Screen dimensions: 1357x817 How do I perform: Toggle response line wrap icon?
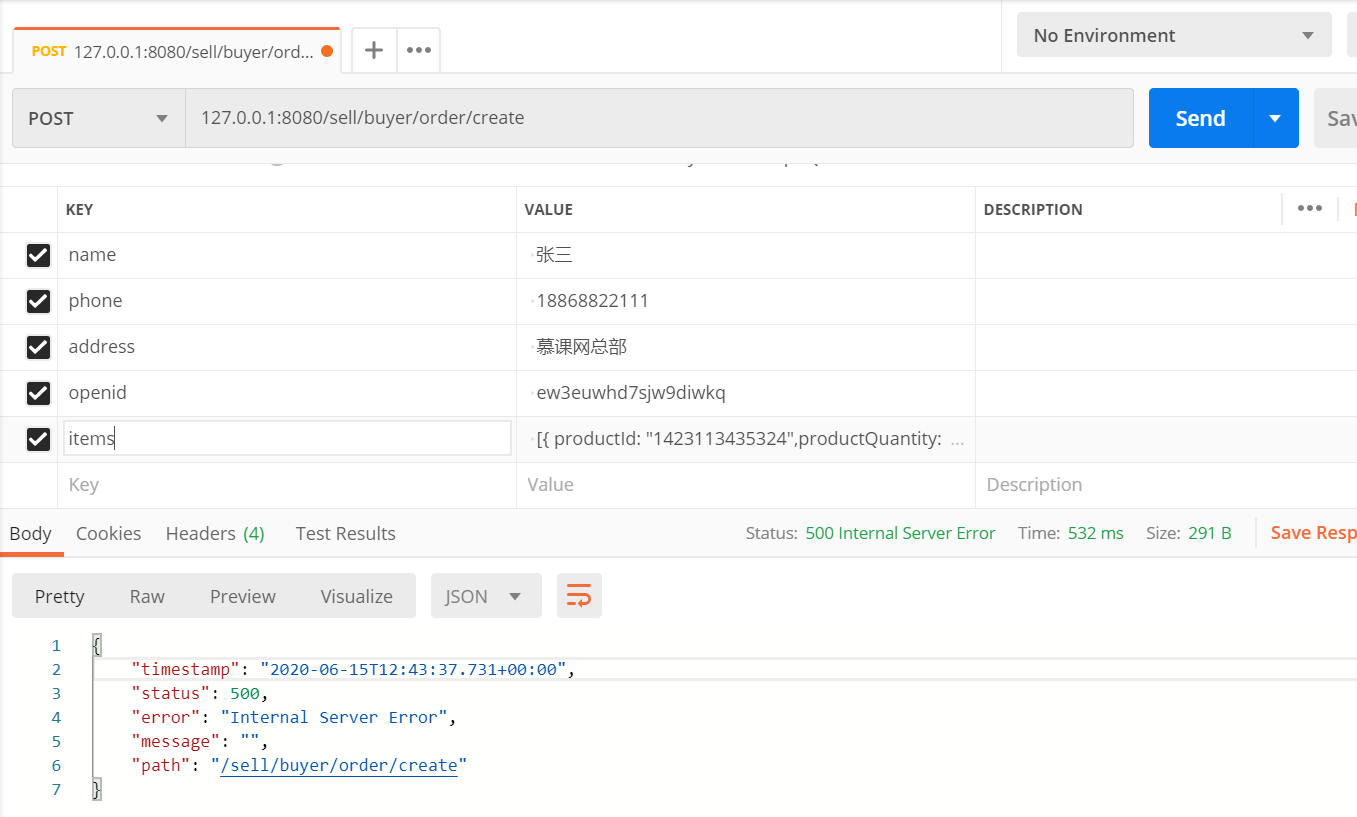point(579,596)
